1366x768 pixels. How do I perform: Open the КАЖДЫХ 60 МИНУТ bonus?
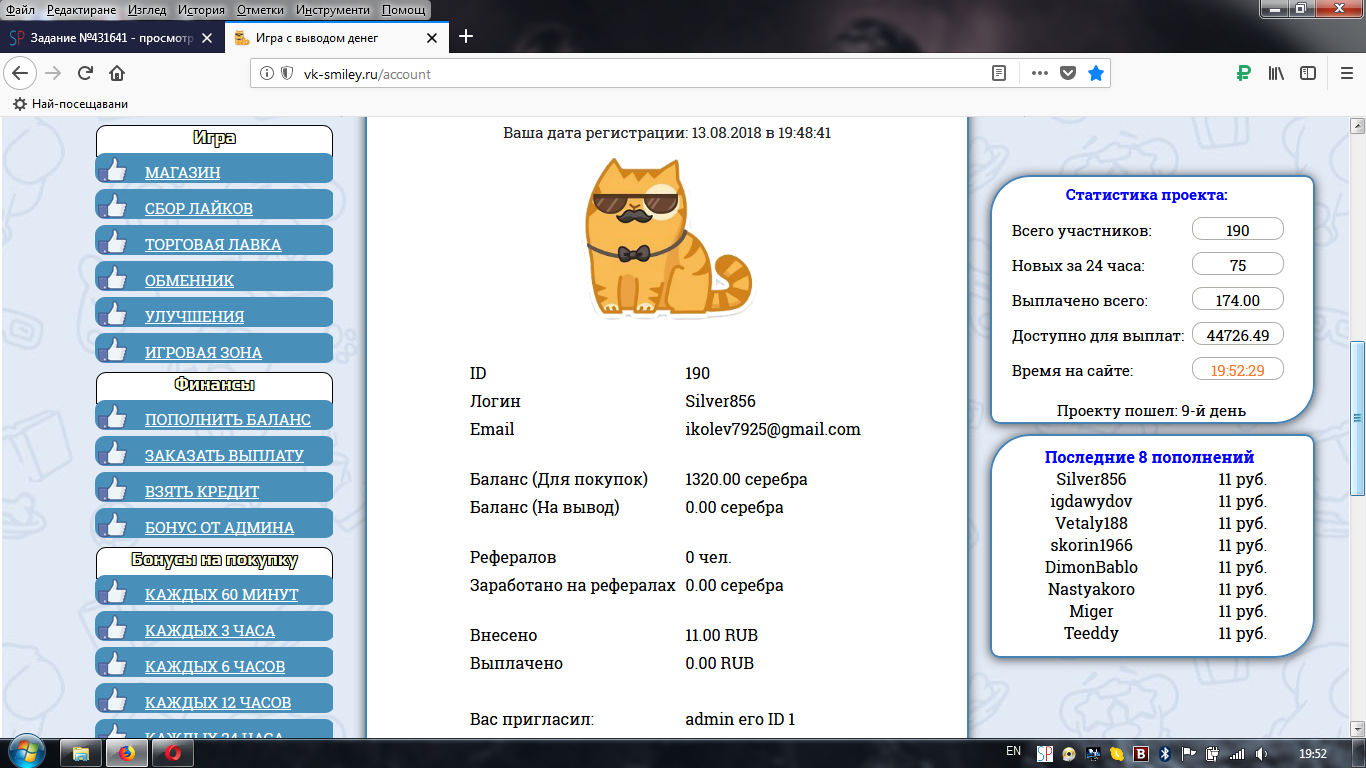[x=222, y=594]
